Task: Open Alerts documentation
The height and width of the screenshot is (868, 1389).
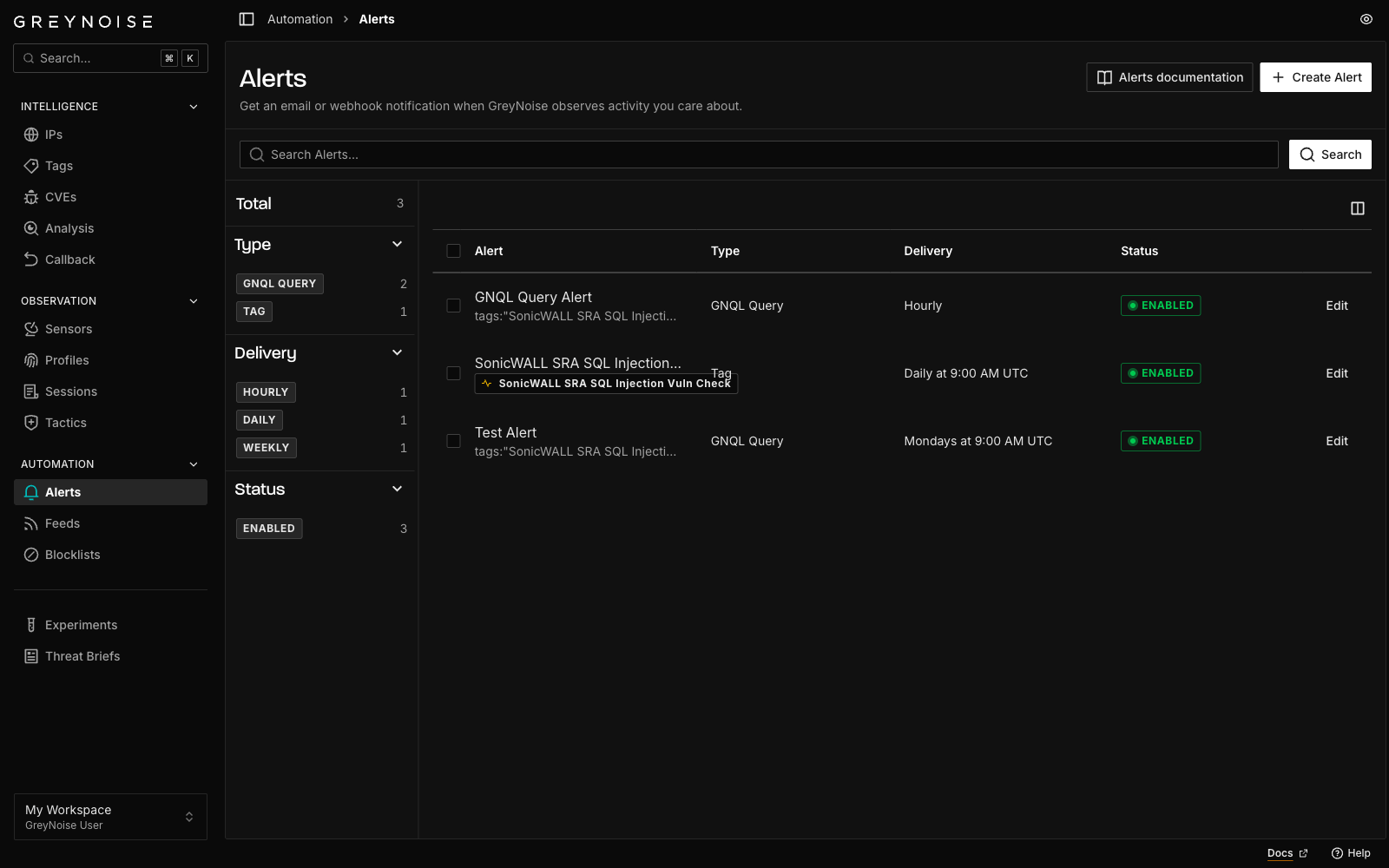Action: coord(1169,77)
